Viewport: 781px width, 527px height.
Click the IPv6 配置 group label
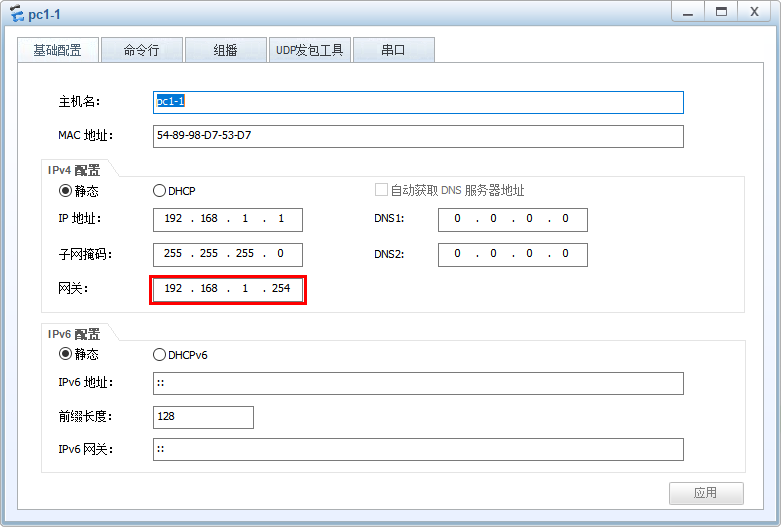[x=74, y=334]
